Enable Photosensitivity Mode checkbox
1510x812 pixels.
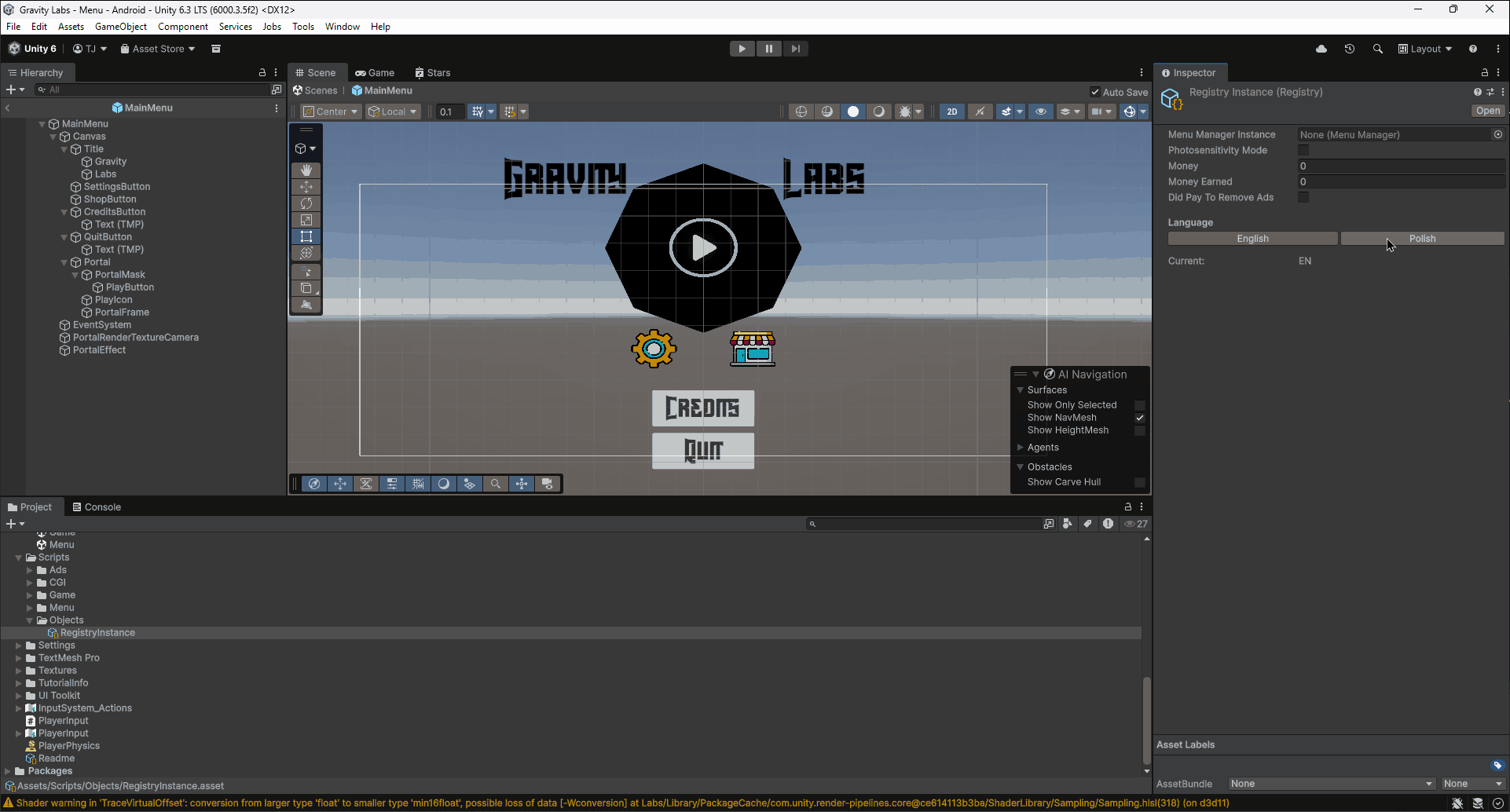1303,150
